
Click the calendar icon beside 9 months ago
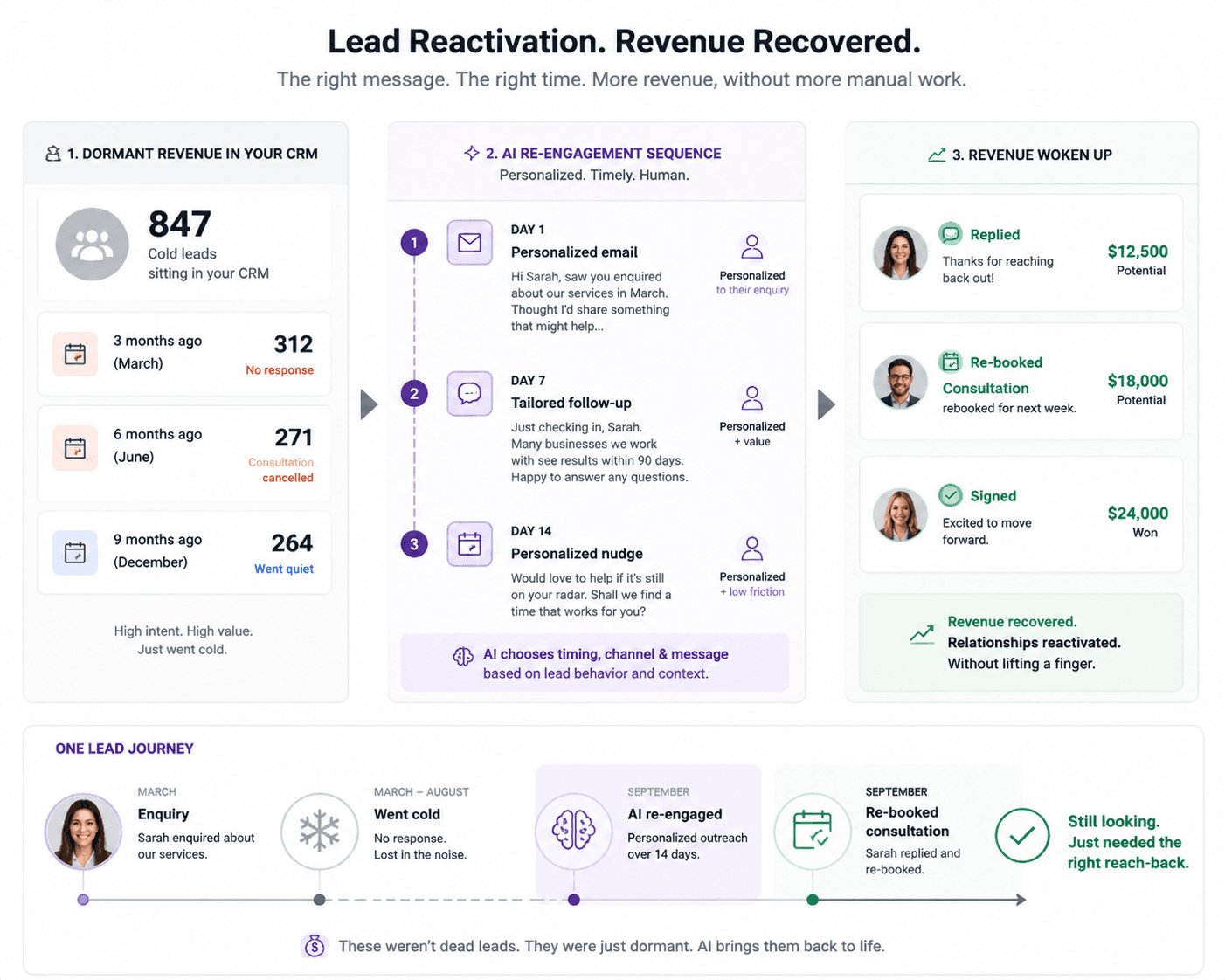tap(75, 553)
